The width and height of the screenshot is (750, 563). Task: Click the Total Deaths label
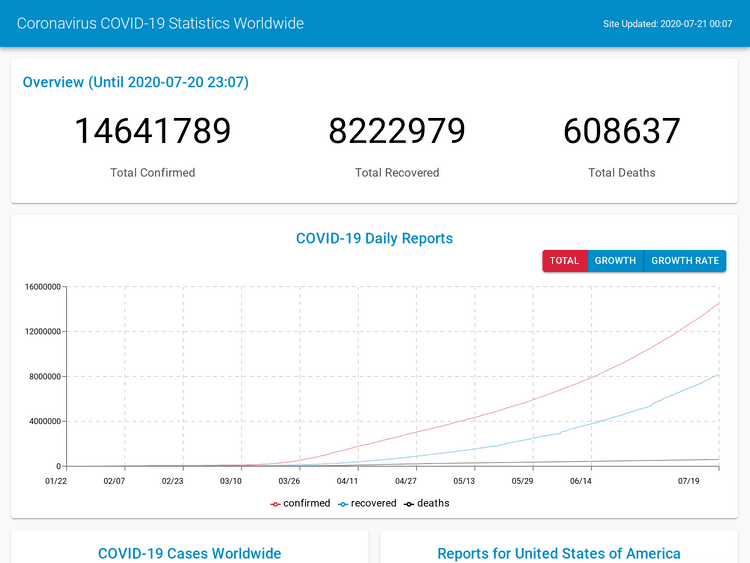click(x=622, y=173)
